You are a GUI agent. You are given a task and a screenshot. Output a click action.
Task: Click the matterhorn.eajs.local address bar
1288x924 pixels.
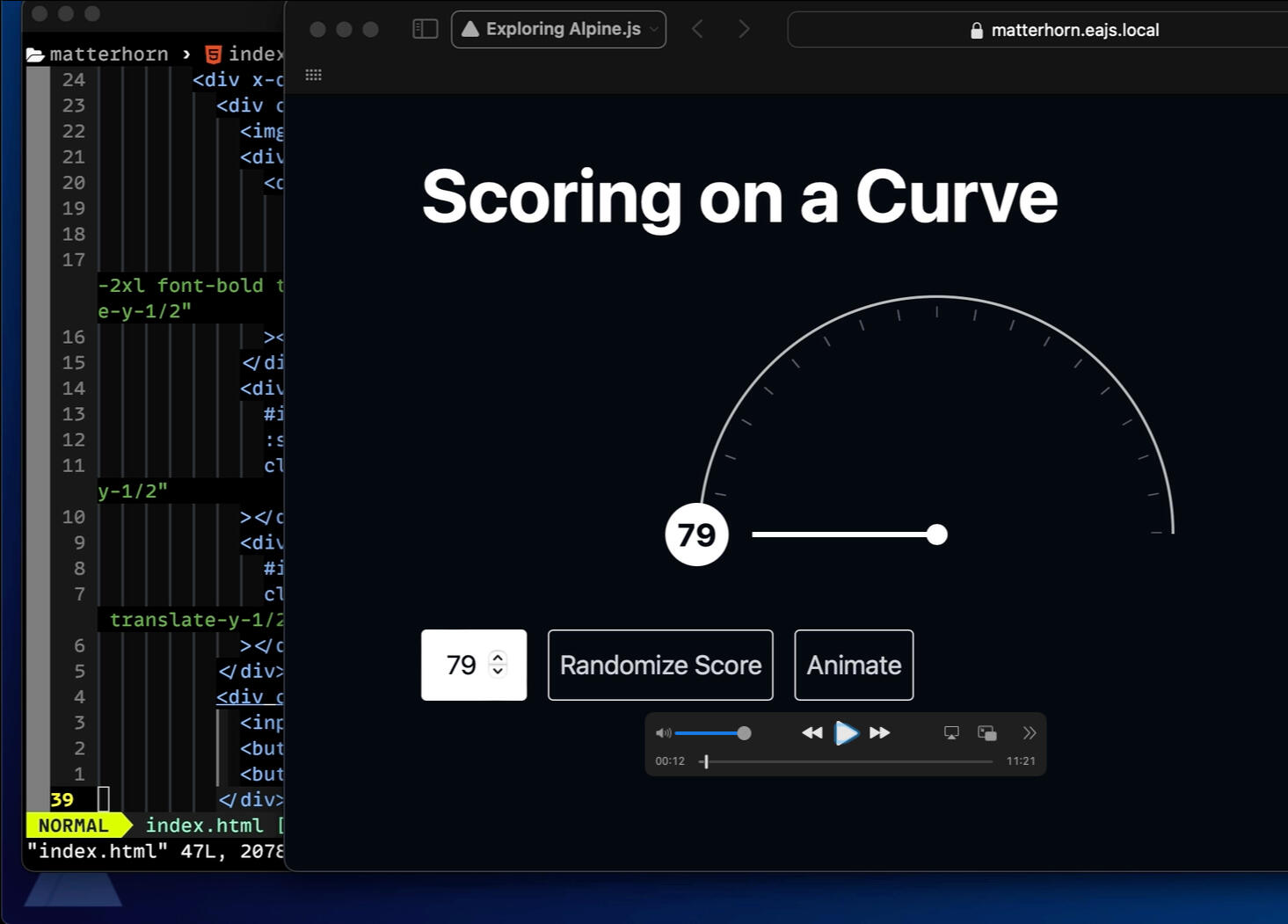click(1073, 30)
